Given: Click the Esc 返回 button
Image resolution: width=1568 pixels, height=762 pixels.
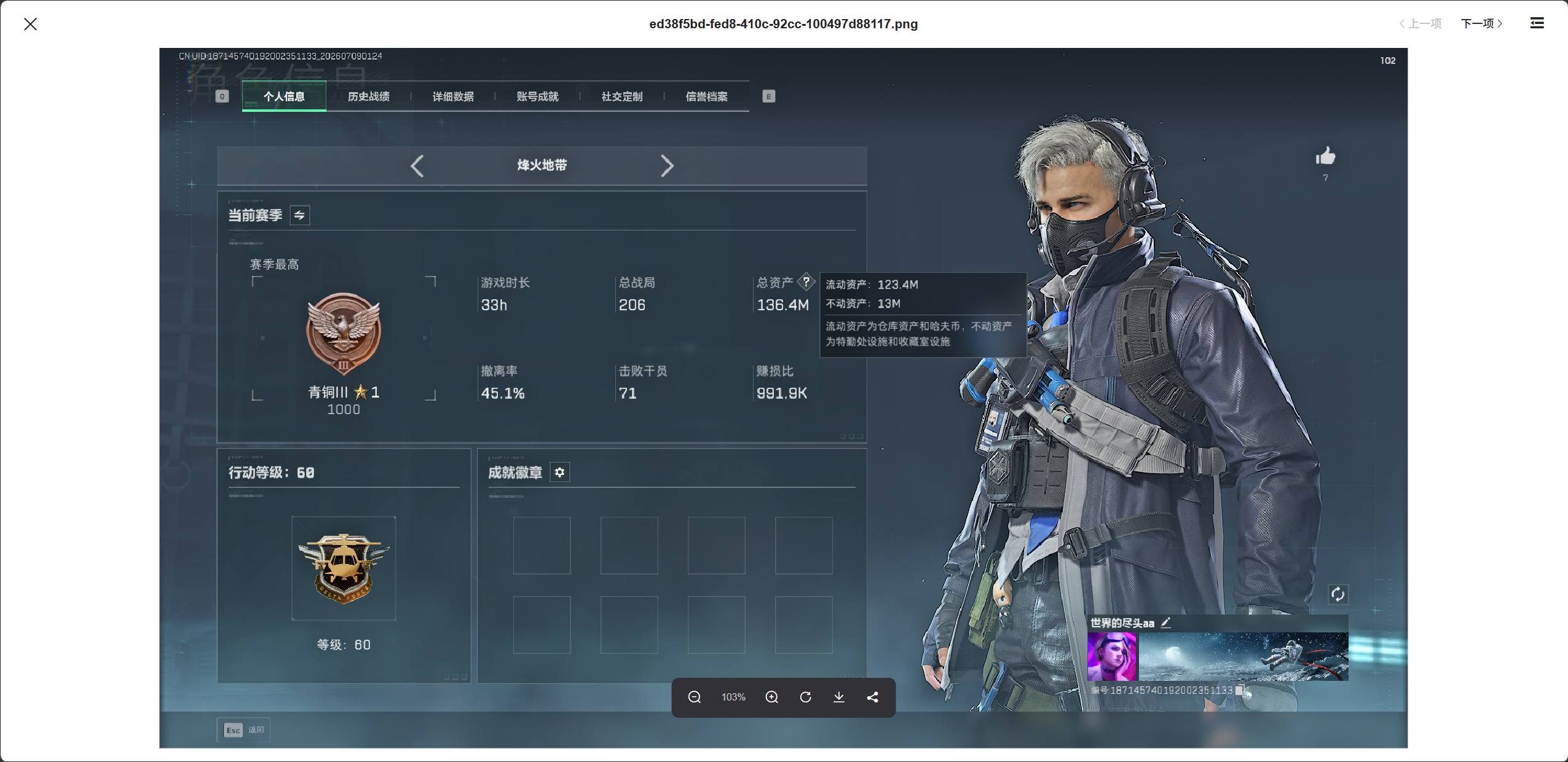Looking at the screenshot, I should pos(243,730).
